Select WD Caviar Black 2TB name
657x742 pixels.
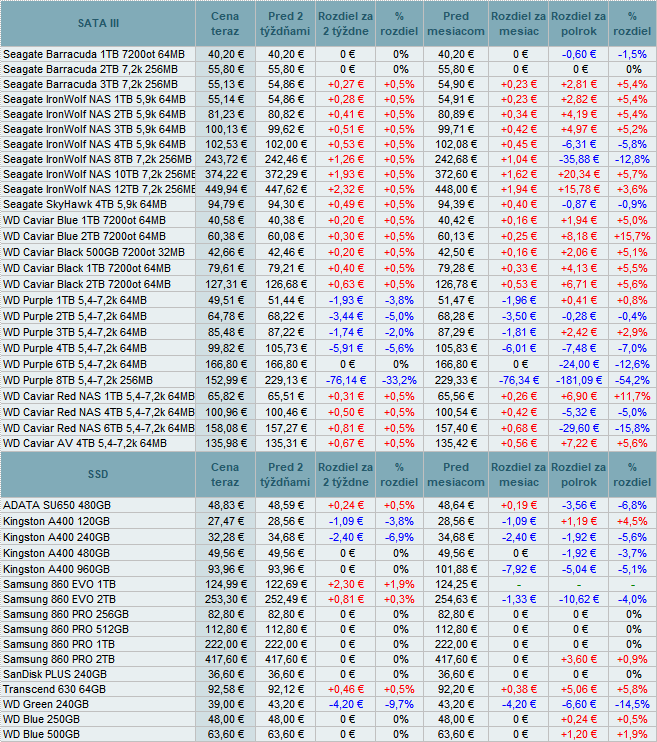point(87,284)
